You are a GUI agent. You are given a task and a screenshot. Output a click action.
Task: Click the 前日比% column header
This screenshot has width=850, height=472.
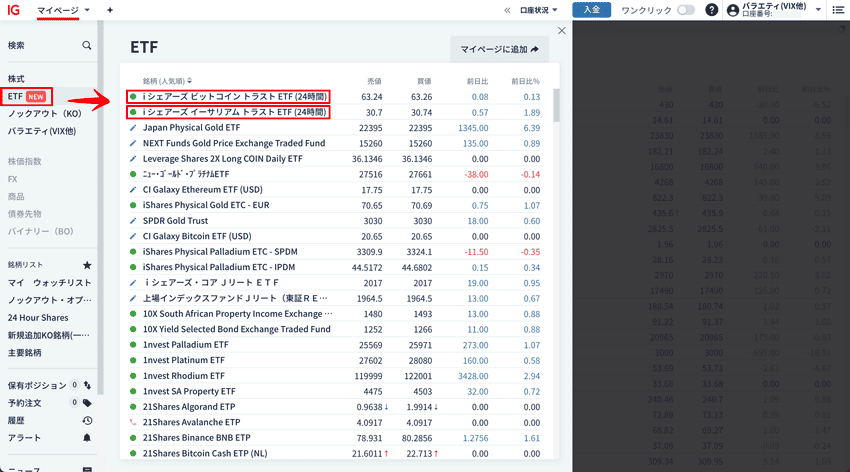(525, 81)
